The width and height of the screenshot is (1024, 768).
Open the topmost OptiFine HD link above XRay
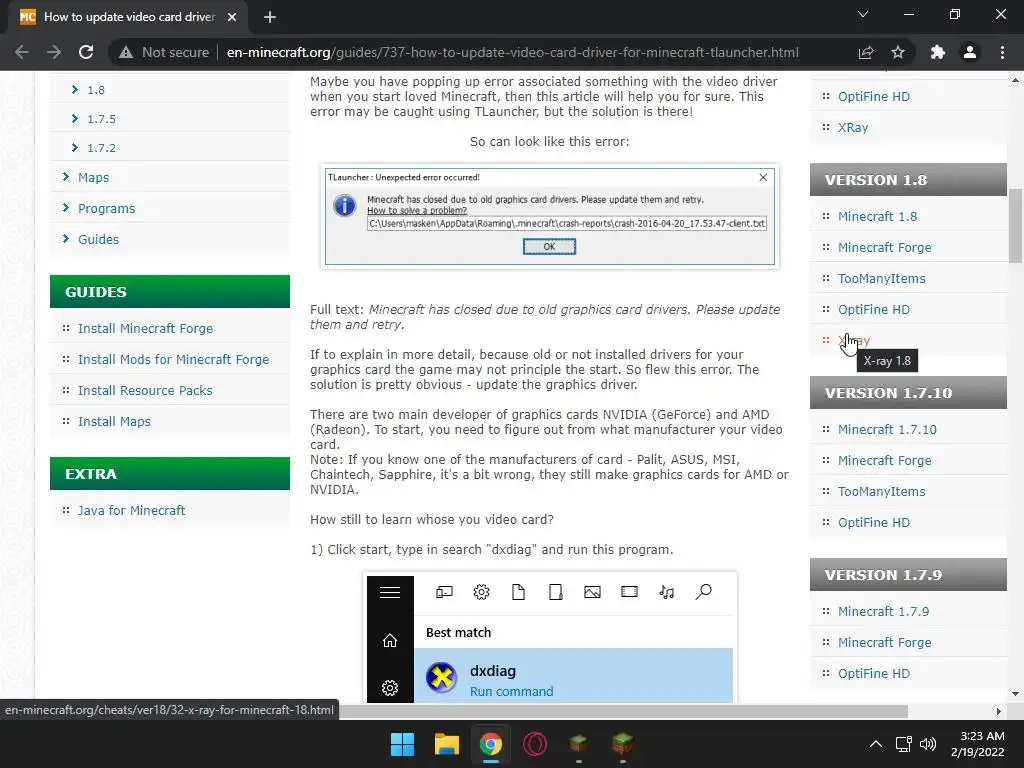[874, 97]
